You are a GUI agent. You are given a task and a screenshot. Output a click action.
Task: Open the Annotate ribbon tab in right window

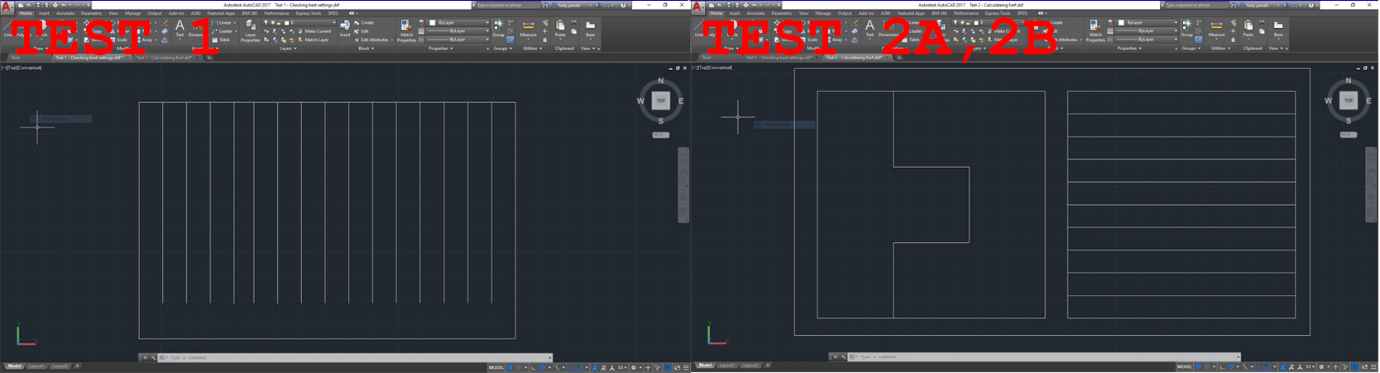coord(755,13)
